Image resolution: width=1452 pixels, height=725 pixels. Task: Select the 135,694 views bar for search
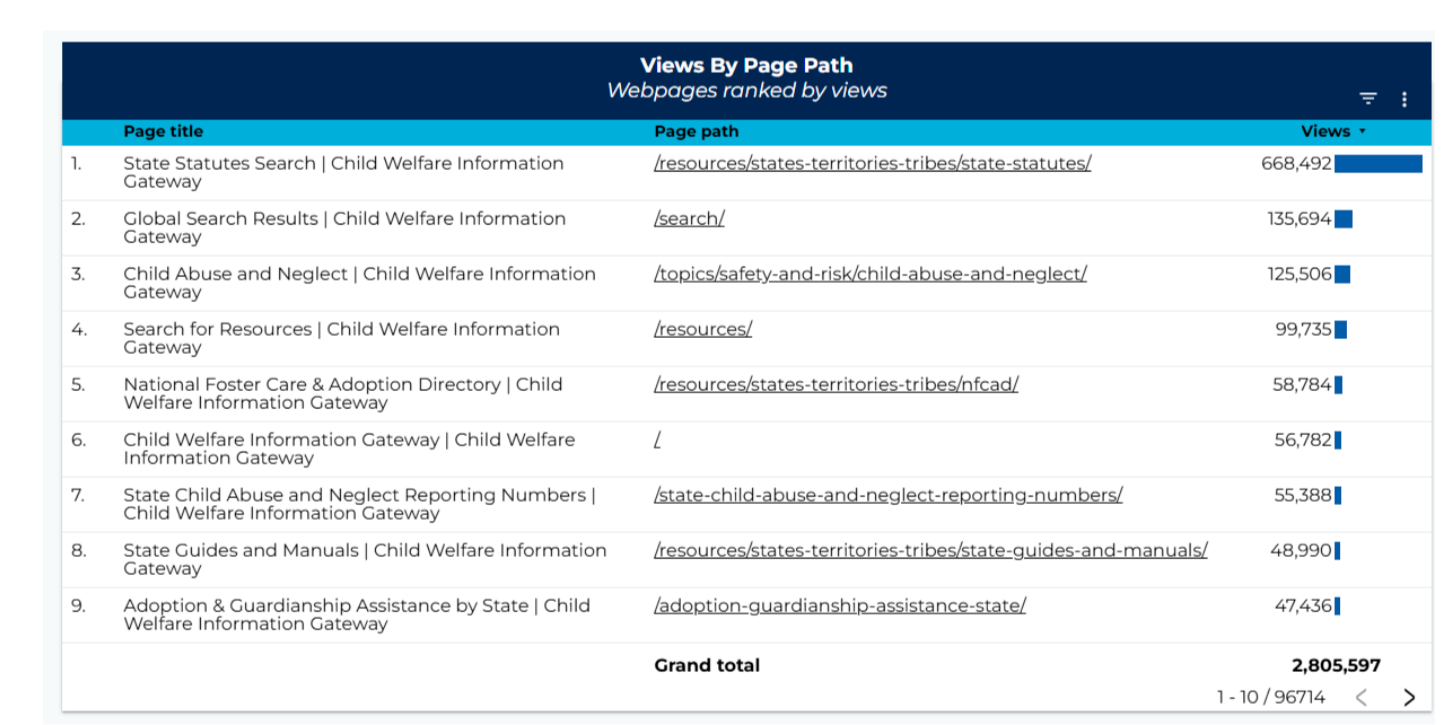point(1343,219)
